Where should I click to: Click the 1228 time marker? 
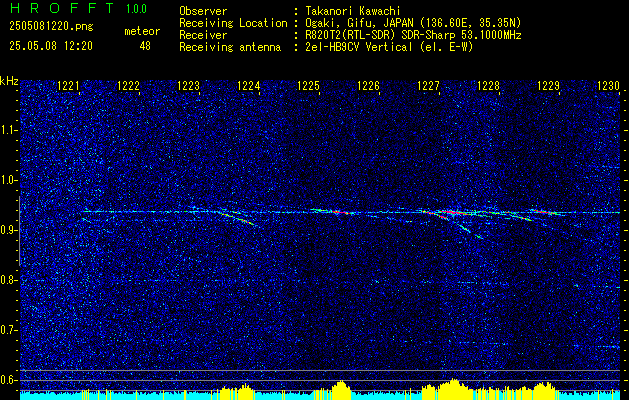pos(488,86)
